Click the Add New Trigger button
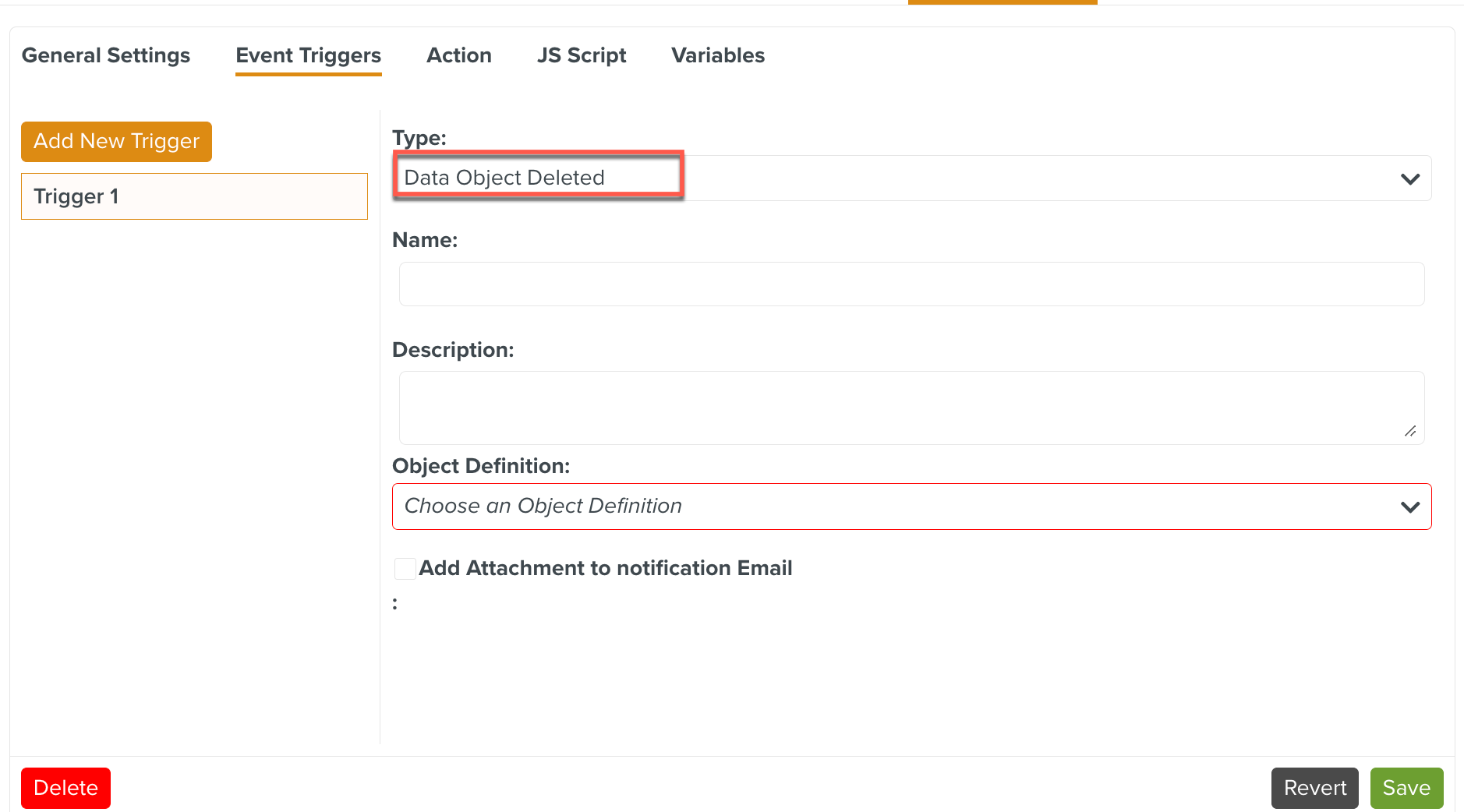The image size is (1464, 812). click(116, 141)
